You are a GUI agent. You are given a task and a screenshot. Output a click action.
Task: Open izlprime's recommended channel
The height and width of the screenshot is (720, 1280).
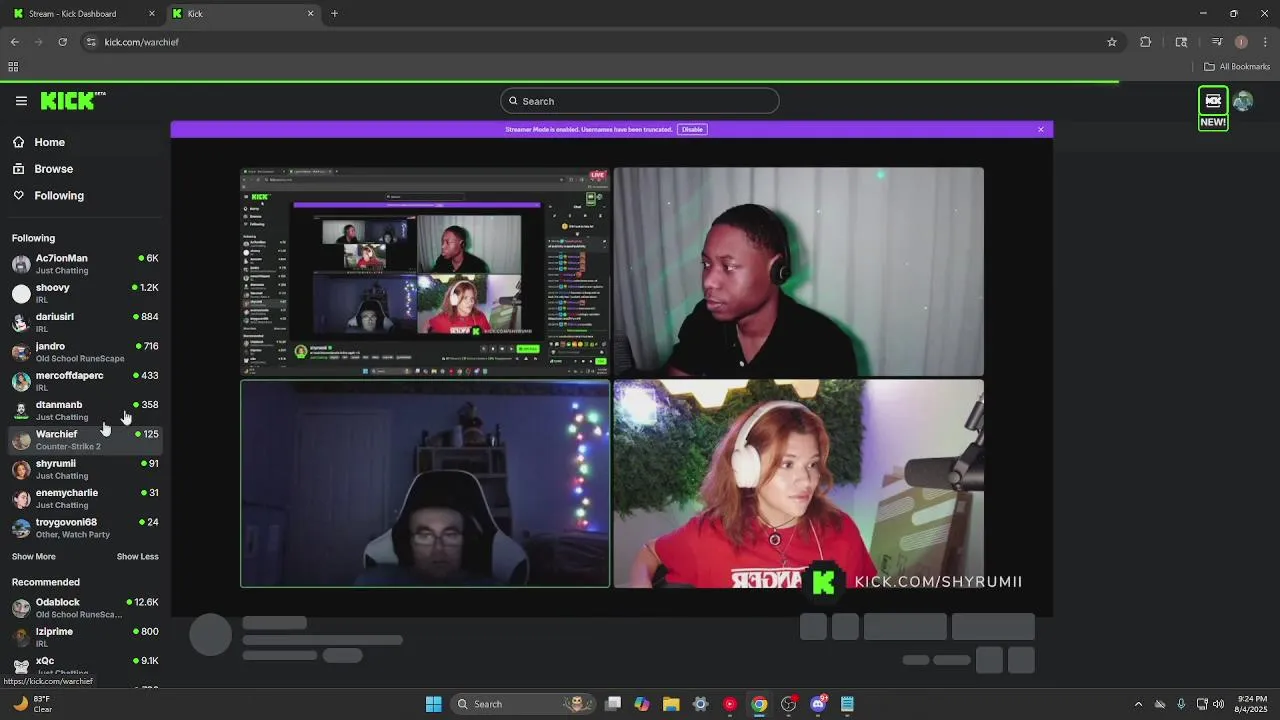pos(85,637)
